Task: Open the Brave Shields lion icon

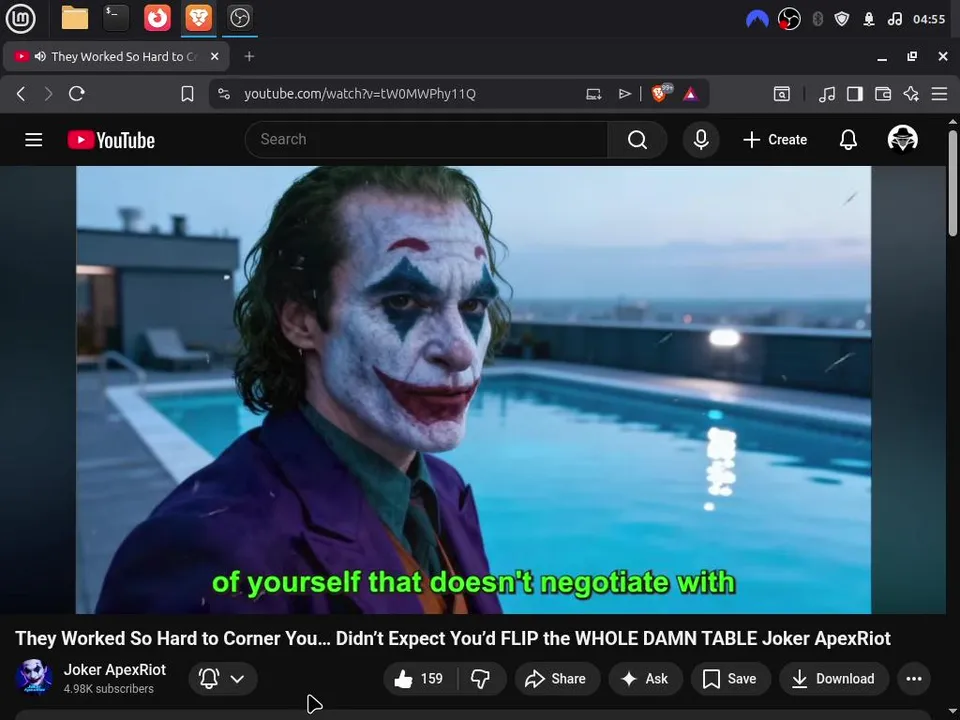Action: point(661,93)
